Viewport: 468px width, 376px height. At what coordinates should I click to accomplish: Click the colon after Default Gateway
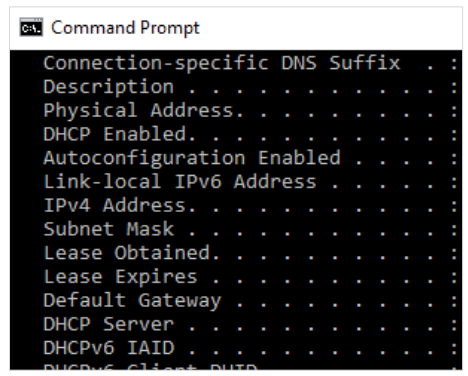coord(454,301)
